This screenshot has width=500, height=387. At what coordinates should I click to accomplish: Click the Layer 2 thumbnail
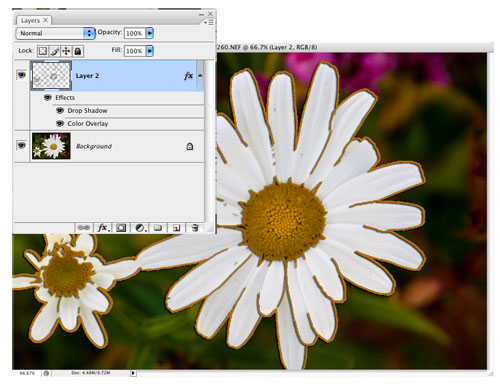(51, 76)
